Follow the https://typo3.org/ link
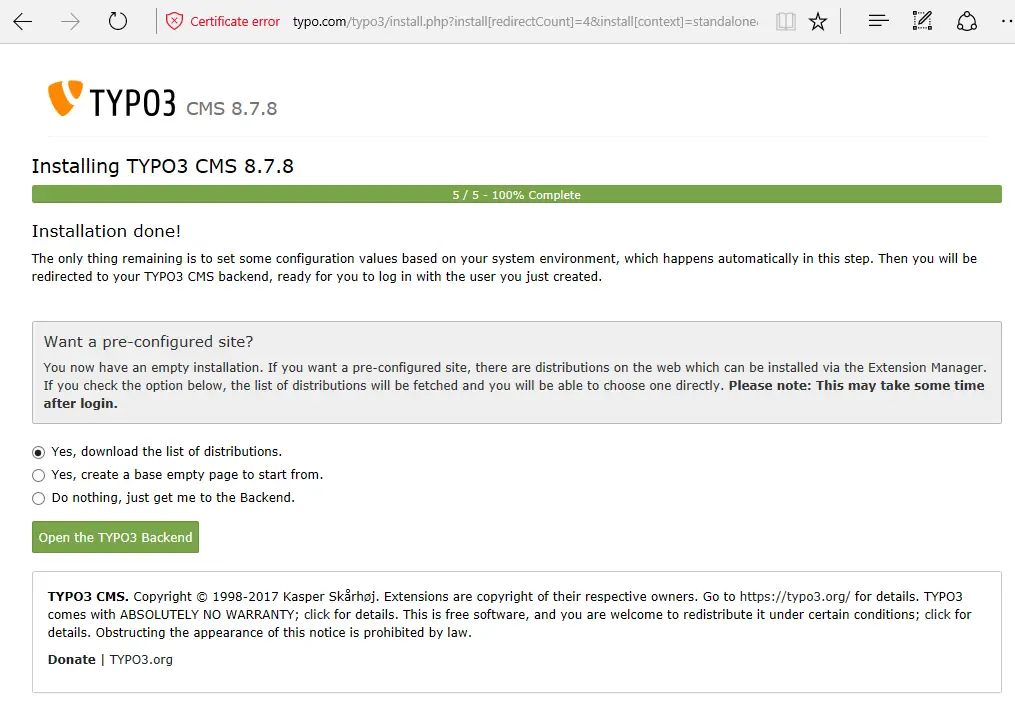Image resolution: width=1015 pixels, height=728 pixels. pyautogui.click(x=795, y=597)
